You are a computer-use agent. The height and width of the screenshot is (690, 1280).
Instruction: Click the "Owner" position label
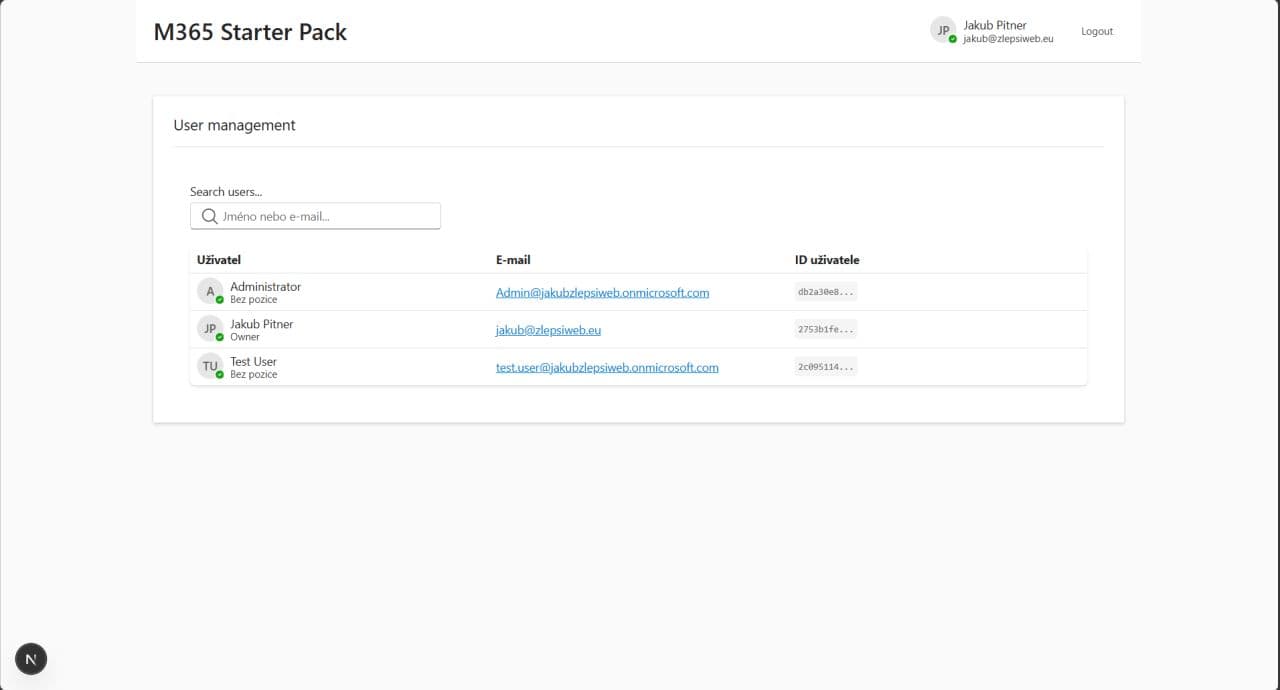(245, 337)
